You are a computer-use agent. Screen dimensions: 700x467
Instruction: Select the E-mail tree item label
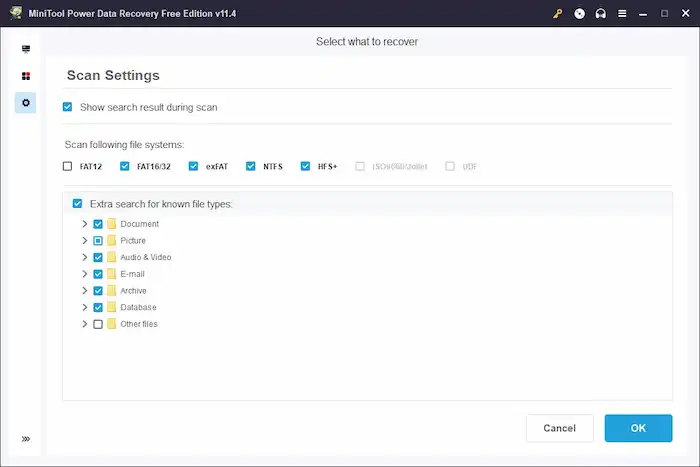(133, 274)
